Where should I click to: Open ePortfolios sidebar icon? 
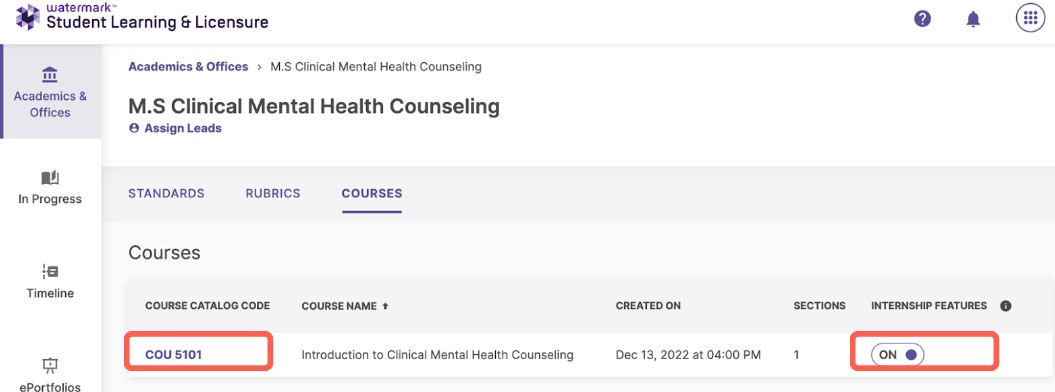pyautogui.click(x=50, y=365)
